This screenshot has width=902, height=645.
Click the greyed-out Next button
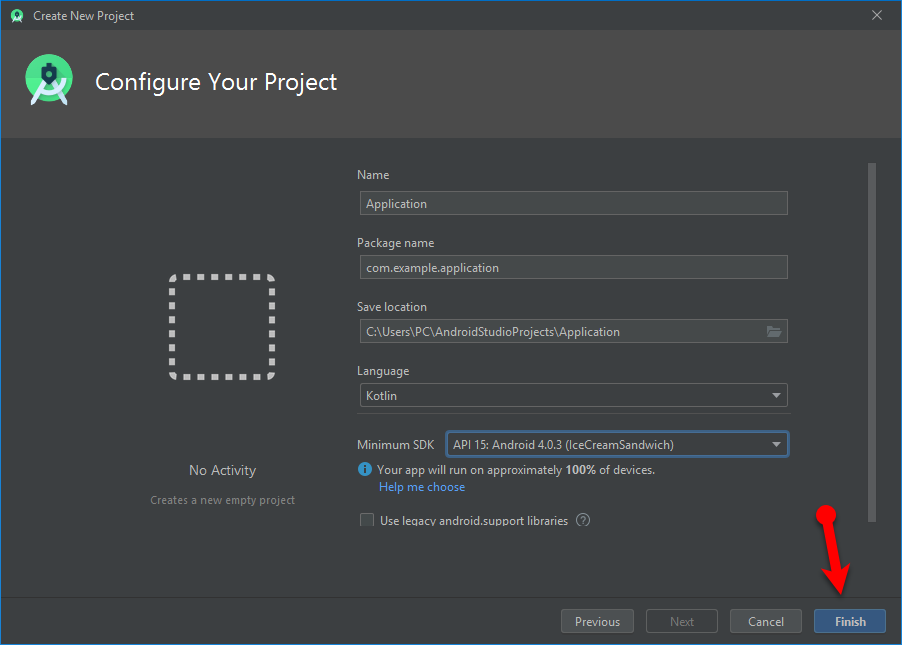click(682, 621)
